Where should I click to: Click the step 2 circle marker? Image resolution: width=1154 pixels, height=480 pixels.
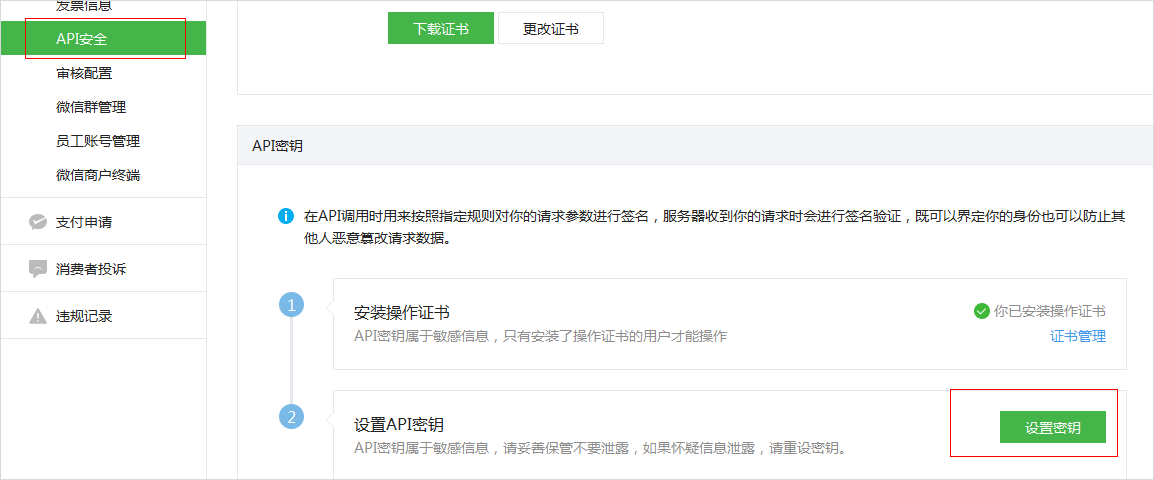pos(291,417)
